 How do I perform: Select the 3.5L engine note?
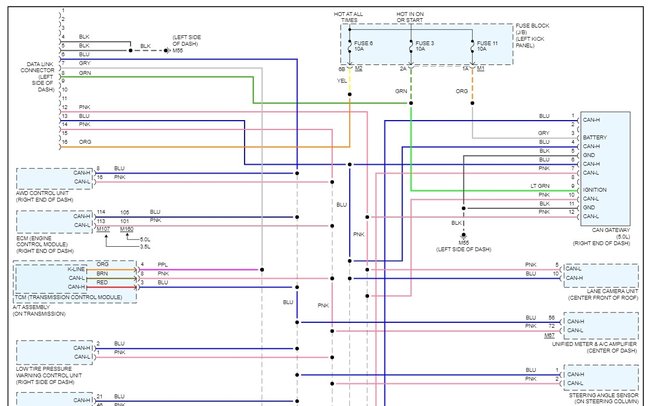tap(146, 247)
